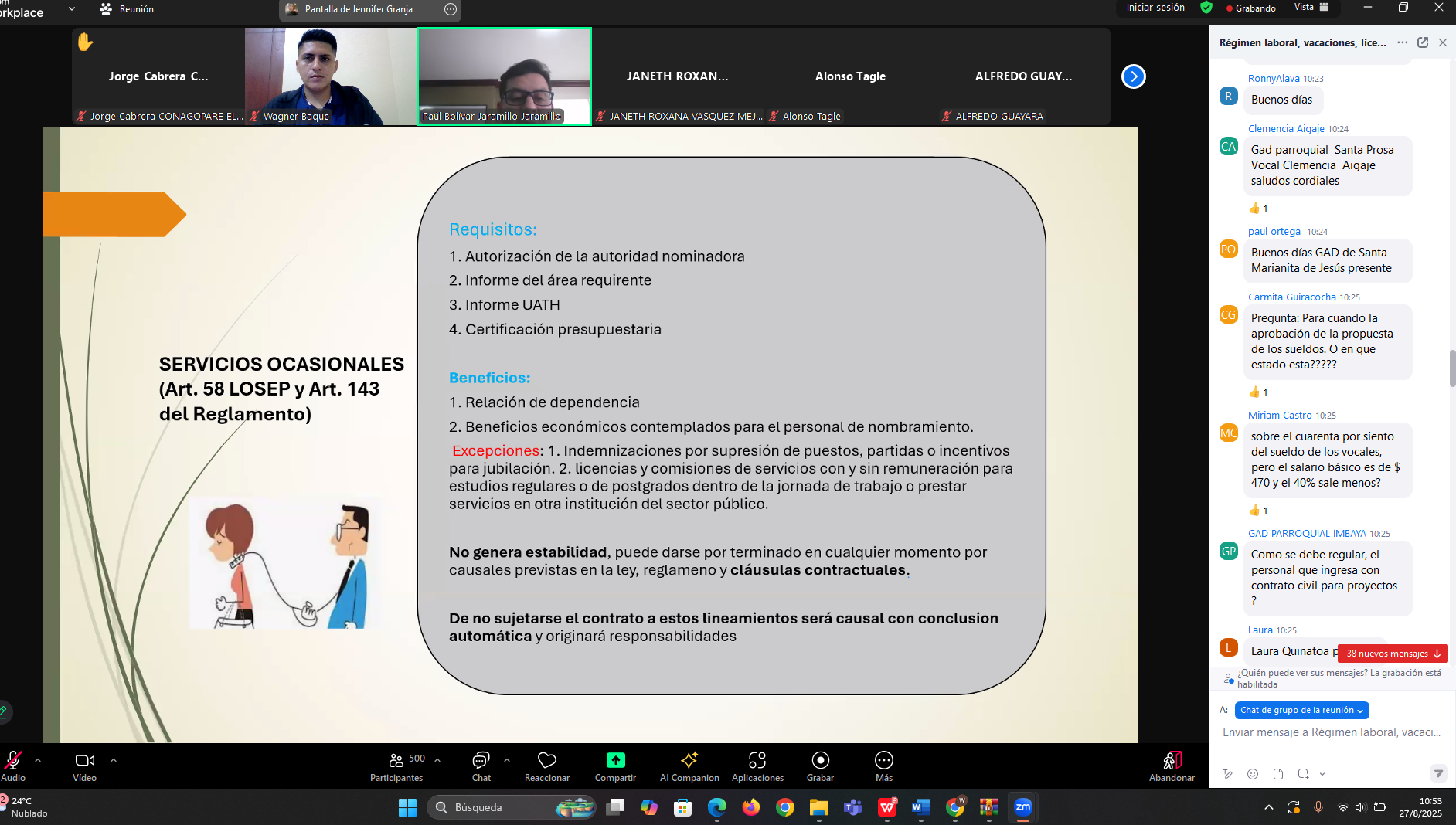Open the Participantes panel icon
The image size is (1456, 825).
[x=396, y=761]
